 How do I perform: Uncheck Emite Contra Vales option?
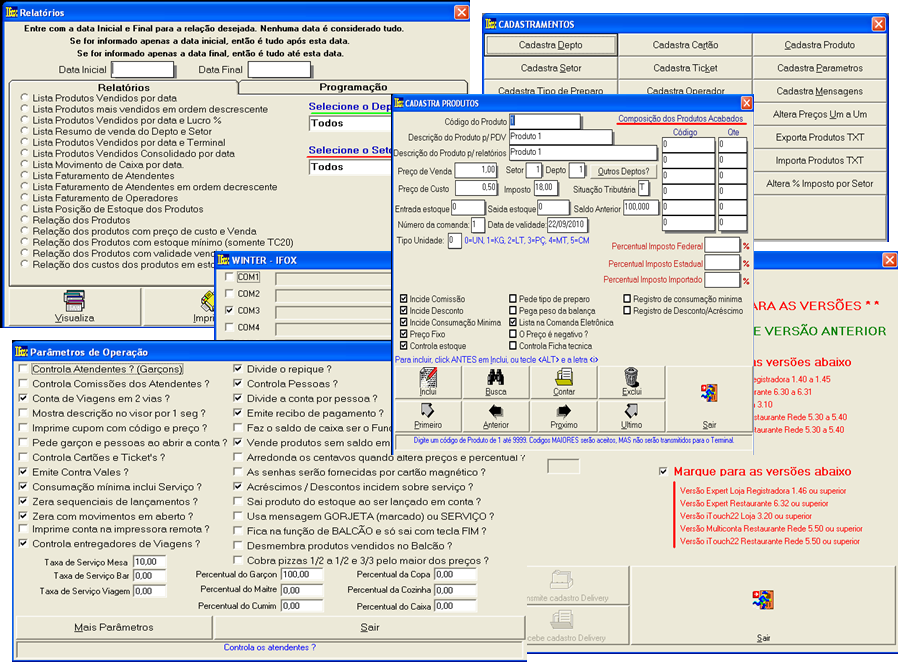click(23, 472)
